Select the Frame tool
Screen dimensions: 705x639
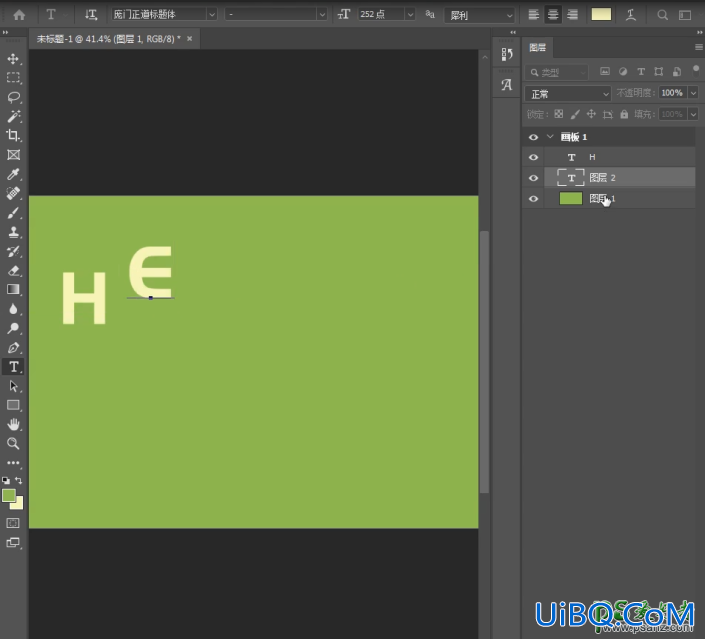pos(13,155)
